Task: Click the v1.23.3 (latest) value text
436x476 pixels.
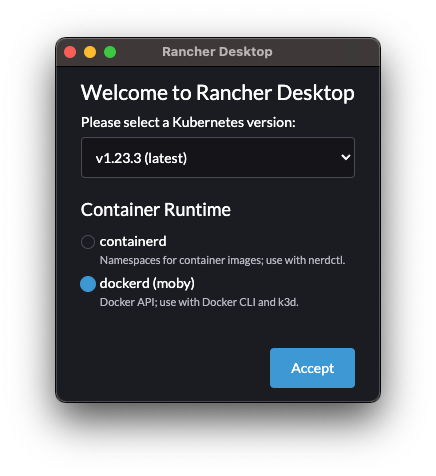Action: (141, 158)
